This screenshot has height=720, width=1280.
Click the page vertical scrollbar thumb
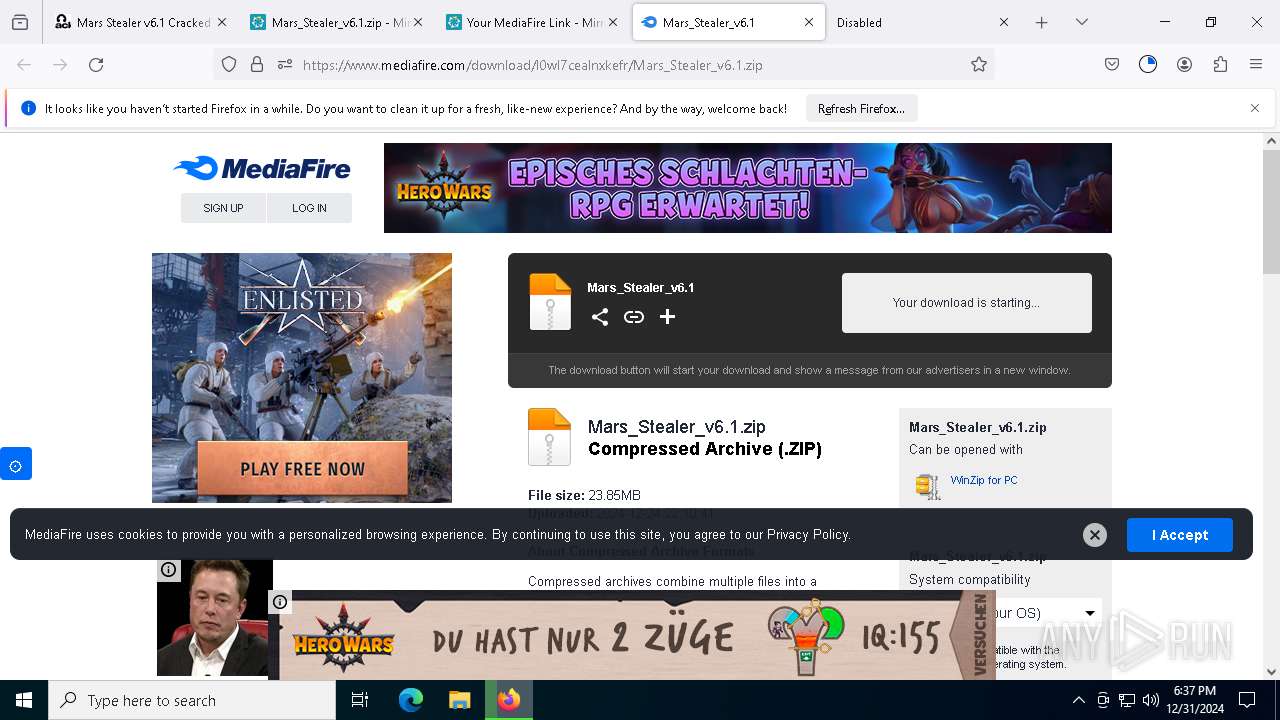pos(1271,212)
